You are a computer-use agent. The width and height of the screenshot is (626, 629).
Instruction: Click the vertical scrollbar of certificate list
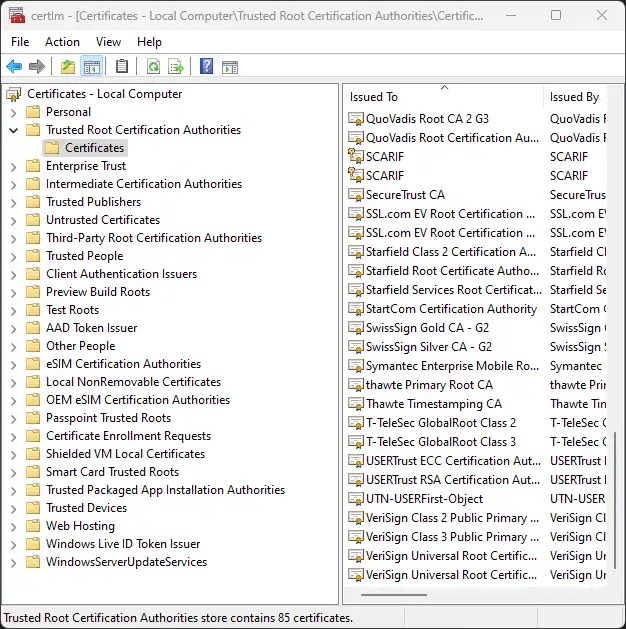click(615, 499)
